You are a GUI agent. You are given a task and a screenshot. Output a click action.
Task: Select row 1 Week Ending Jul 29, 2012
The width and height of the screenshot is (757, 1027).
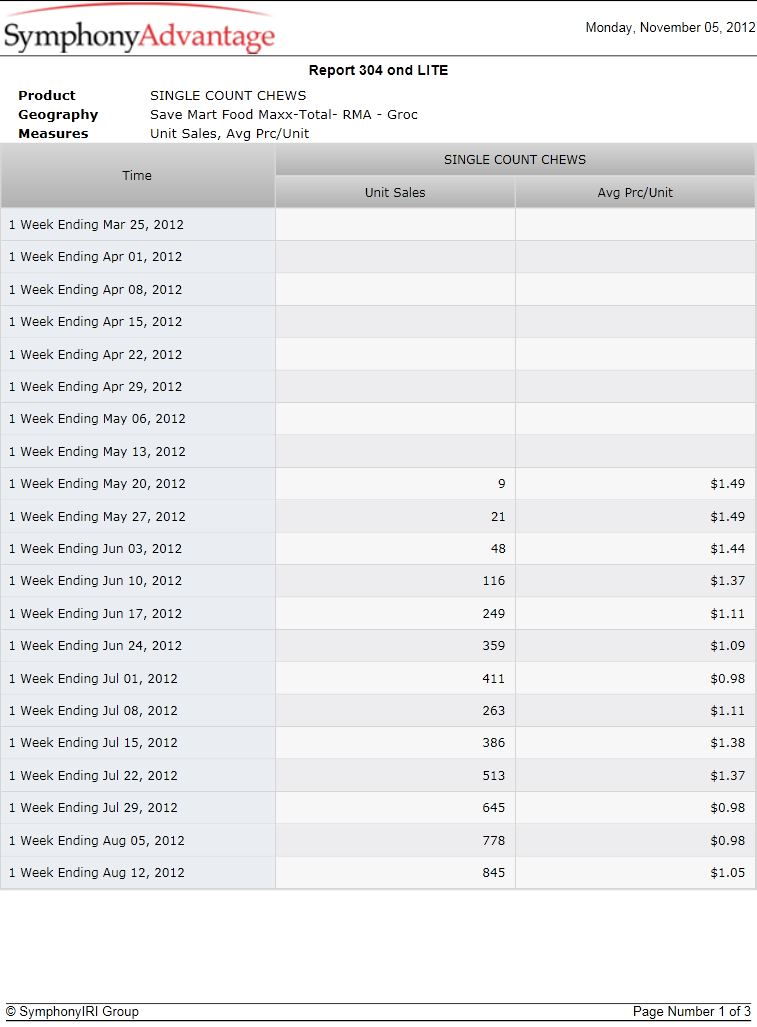click(x=378, y=807)
